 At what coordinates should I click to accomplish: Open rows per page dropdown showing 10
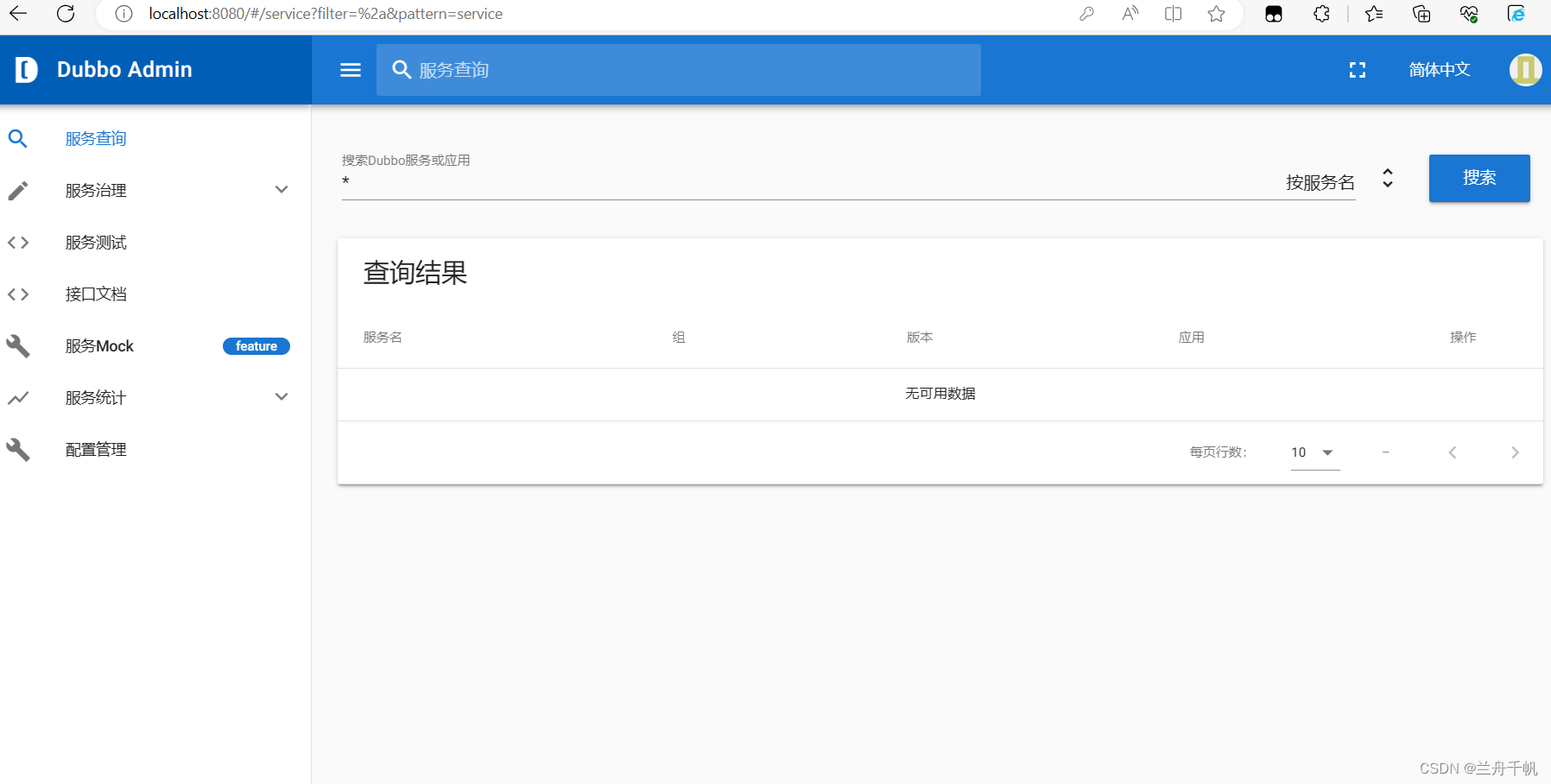pyautogui.click(x=1314, y=452)
